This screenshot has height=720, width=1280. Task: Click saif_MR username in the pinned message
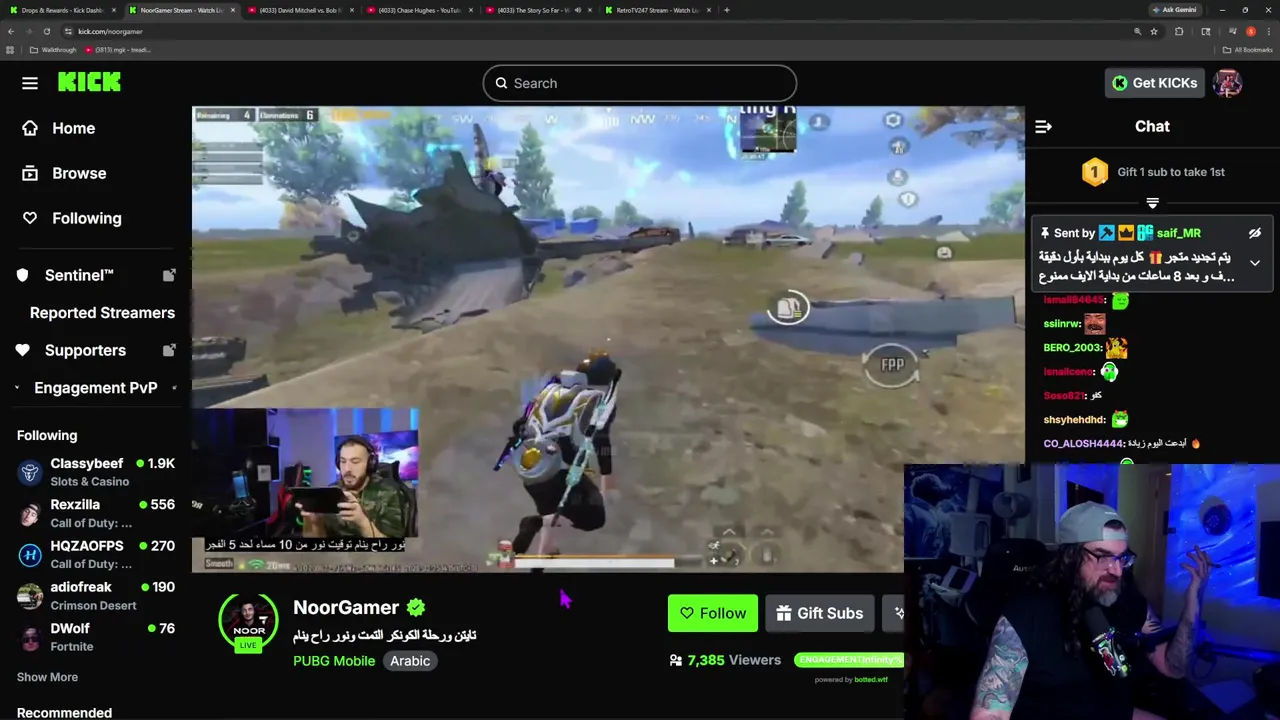(1179, 233)
